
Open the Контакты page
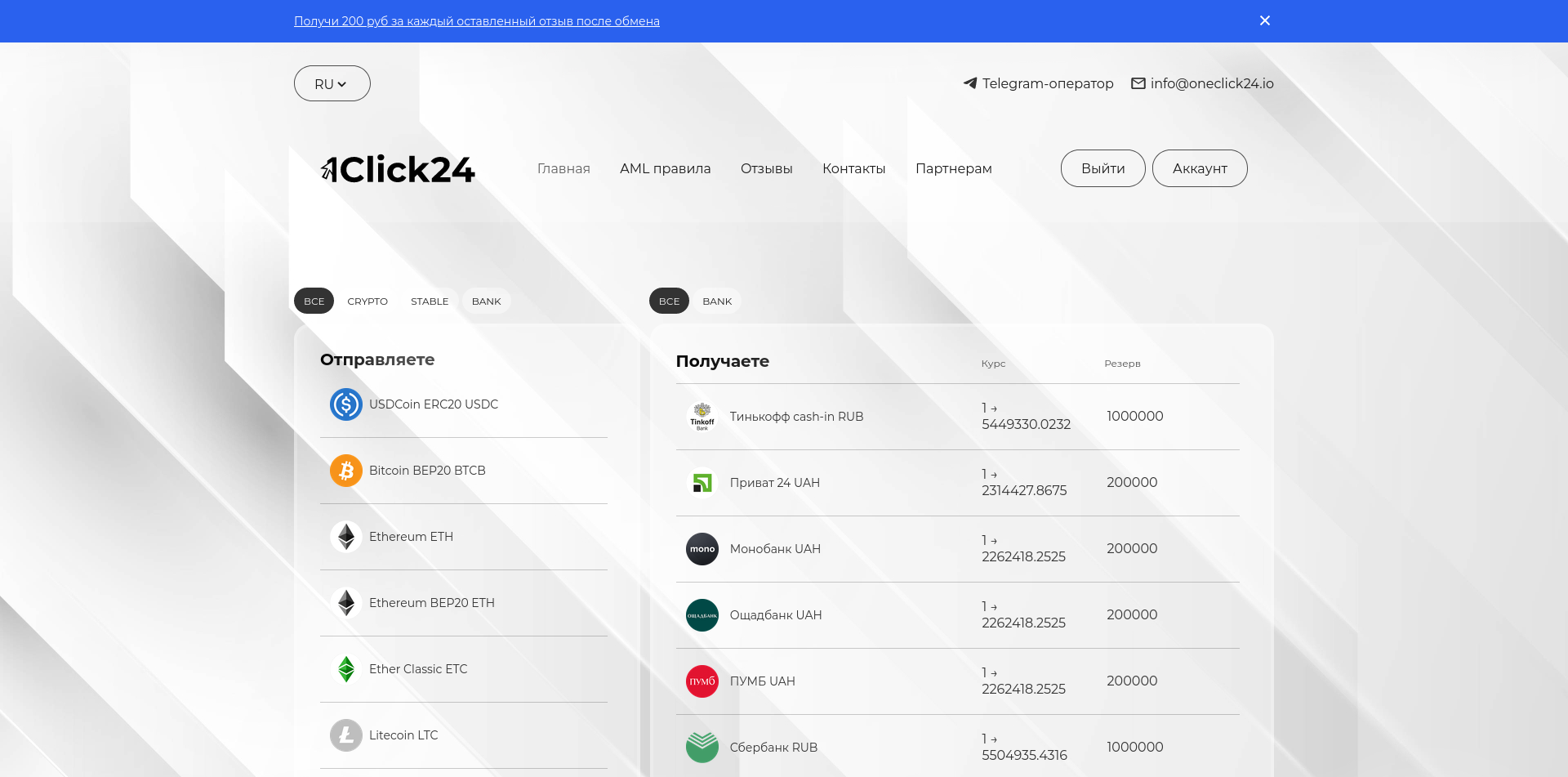point(854,168)
